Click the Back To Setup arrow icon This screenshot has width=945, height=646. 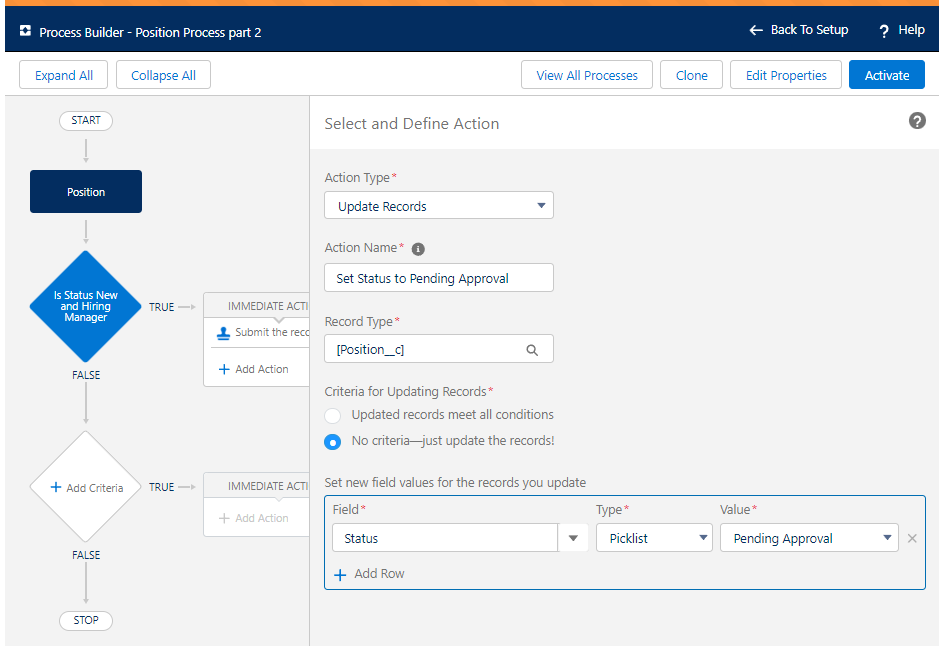756,30
